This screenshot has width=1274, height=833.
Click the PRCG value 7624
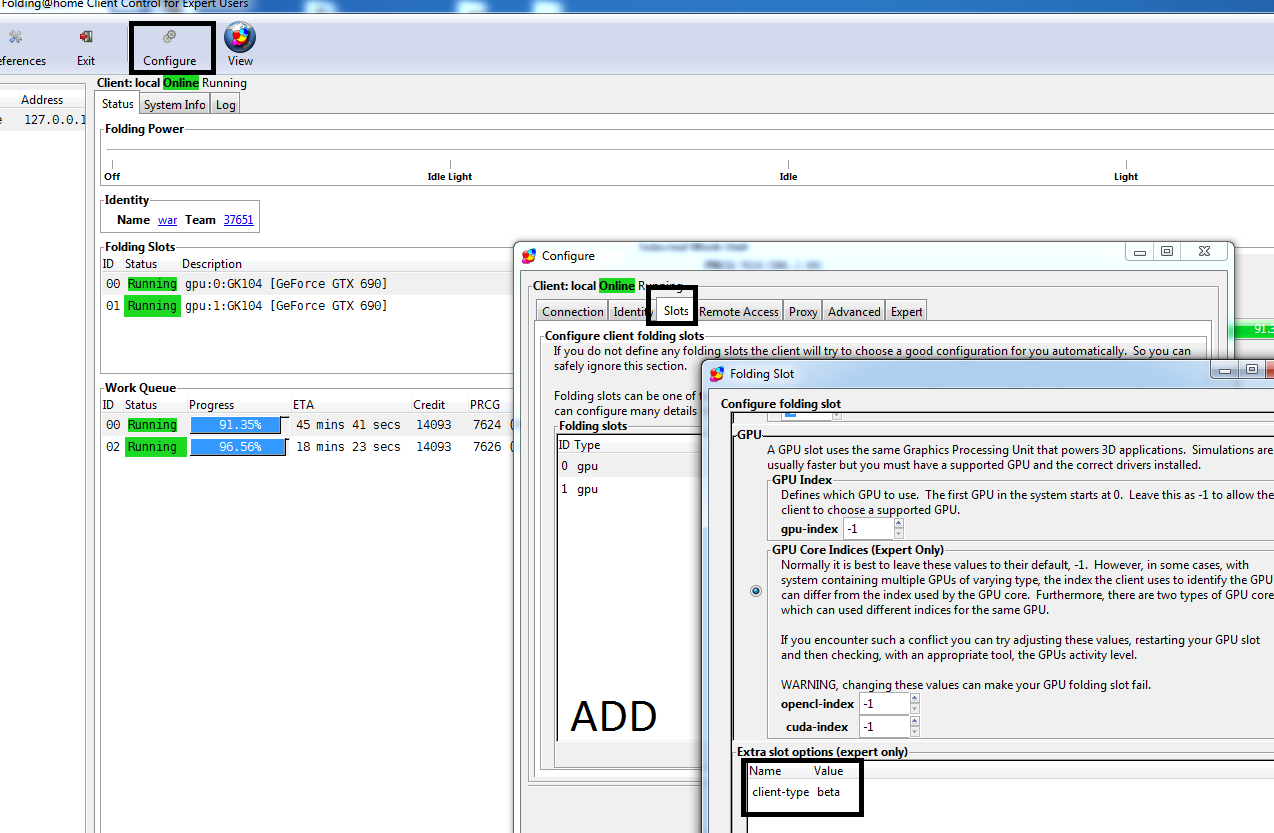pos(487,425)
